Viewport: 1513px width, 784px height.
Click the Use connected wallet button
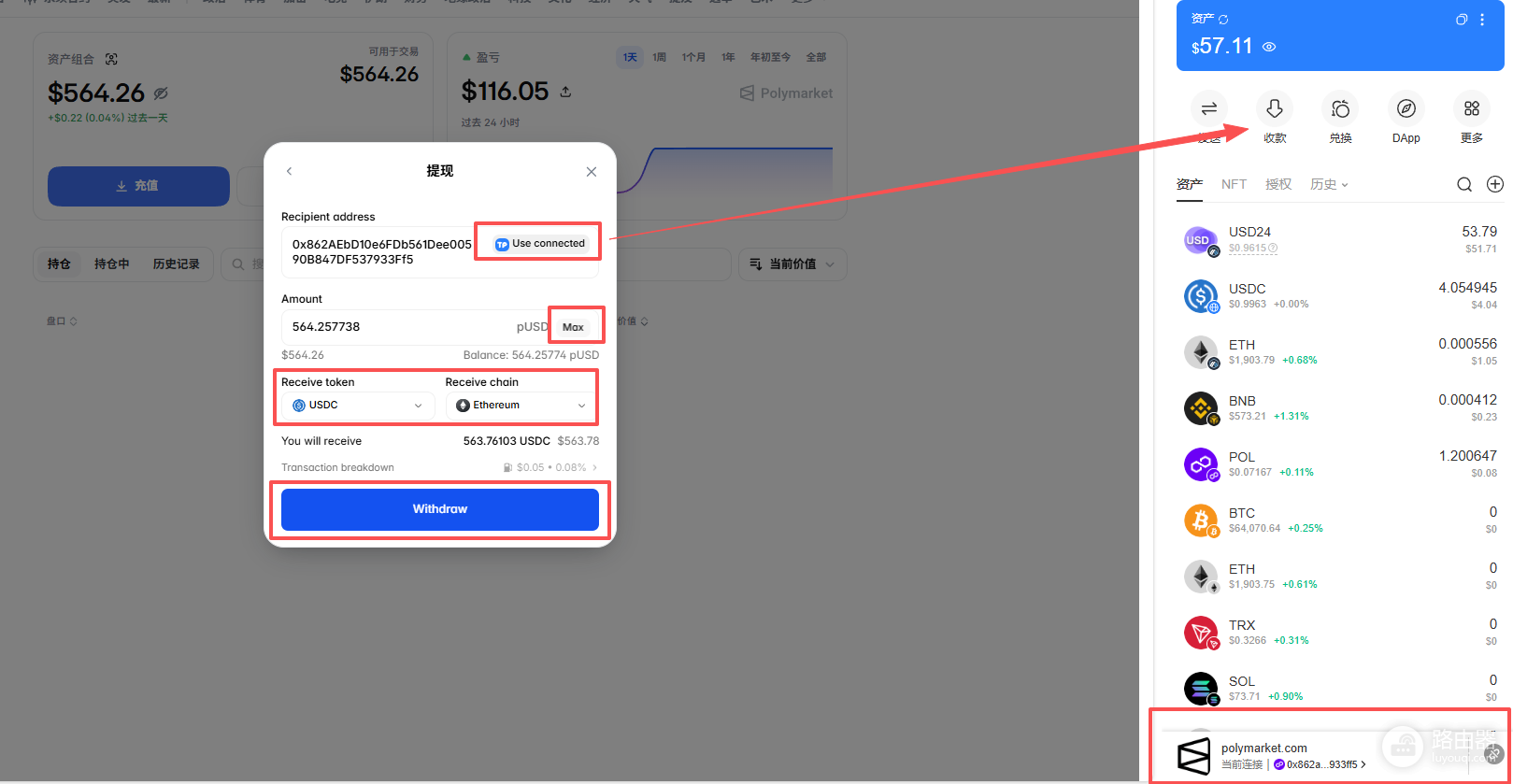coord(540,244)
